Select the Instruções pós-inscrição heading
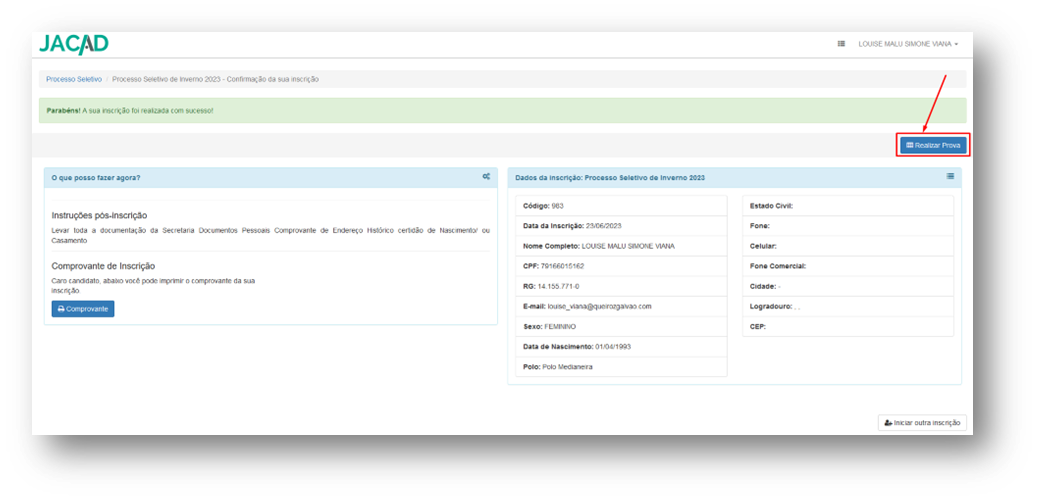This screenshot has width=1038, height=500. coord(99,215)
